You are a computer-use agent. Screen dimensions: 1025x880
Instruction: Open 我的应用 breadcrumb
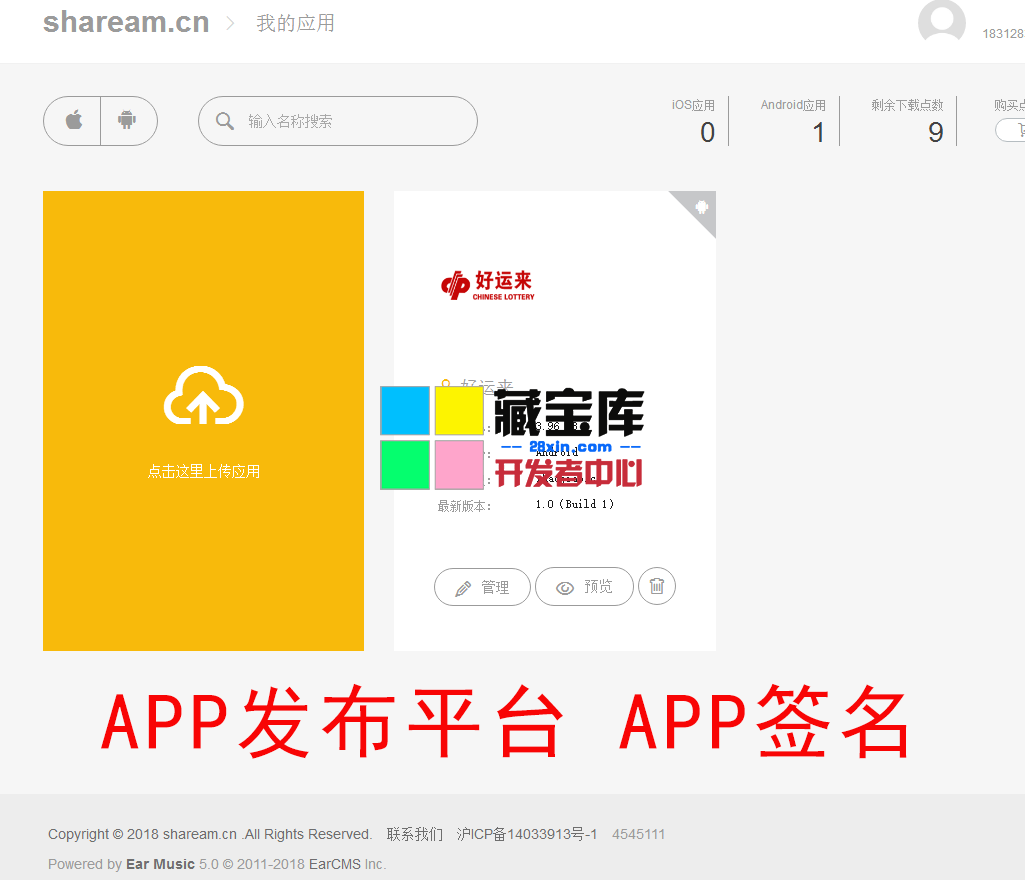point(295,24)
